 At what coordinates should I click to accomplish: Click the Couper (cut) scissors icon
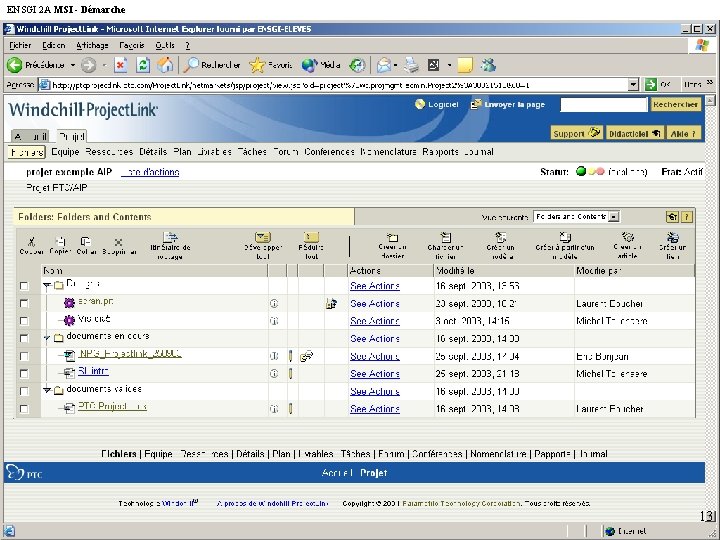(x=31, y=241)
